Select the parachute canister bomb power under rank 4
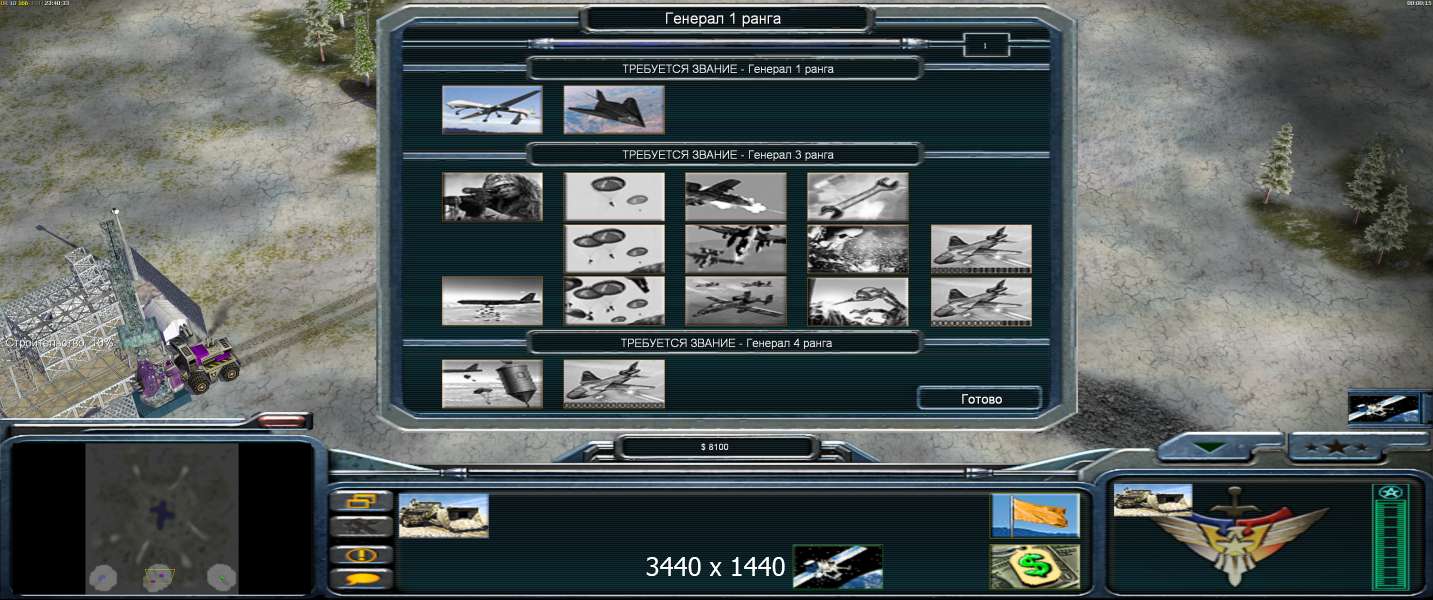Viewport: 1433px width, 600px height. [x=492, y=384]
